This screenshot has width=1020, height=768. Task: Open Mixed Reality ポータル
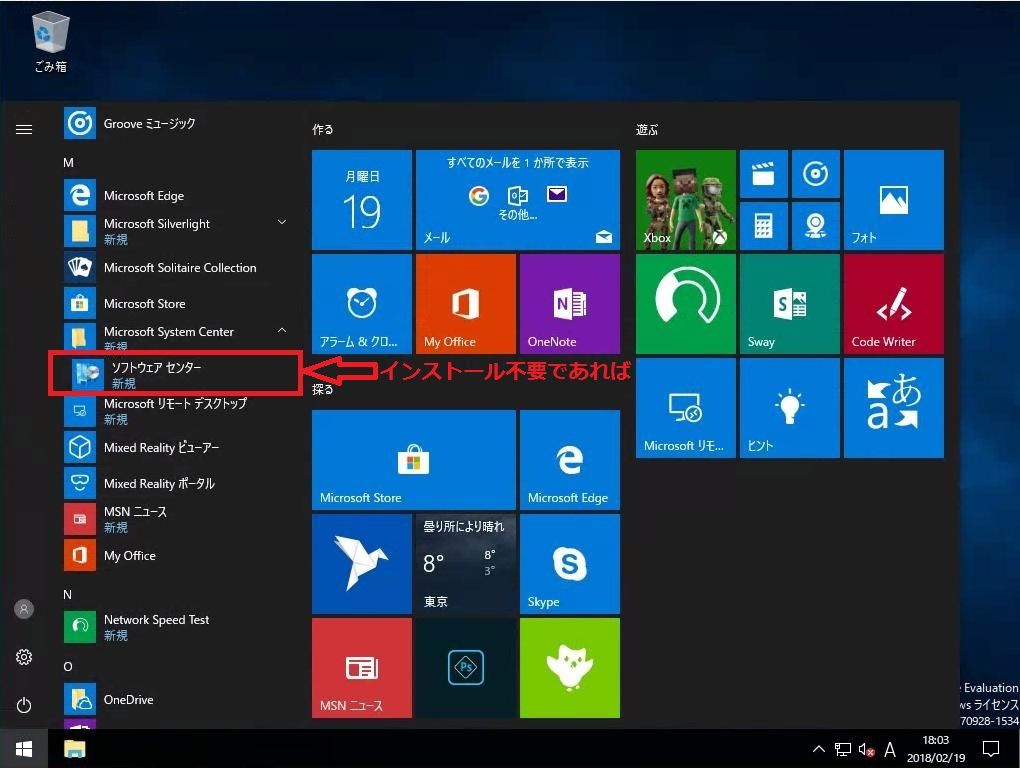(x=176, y=483)
